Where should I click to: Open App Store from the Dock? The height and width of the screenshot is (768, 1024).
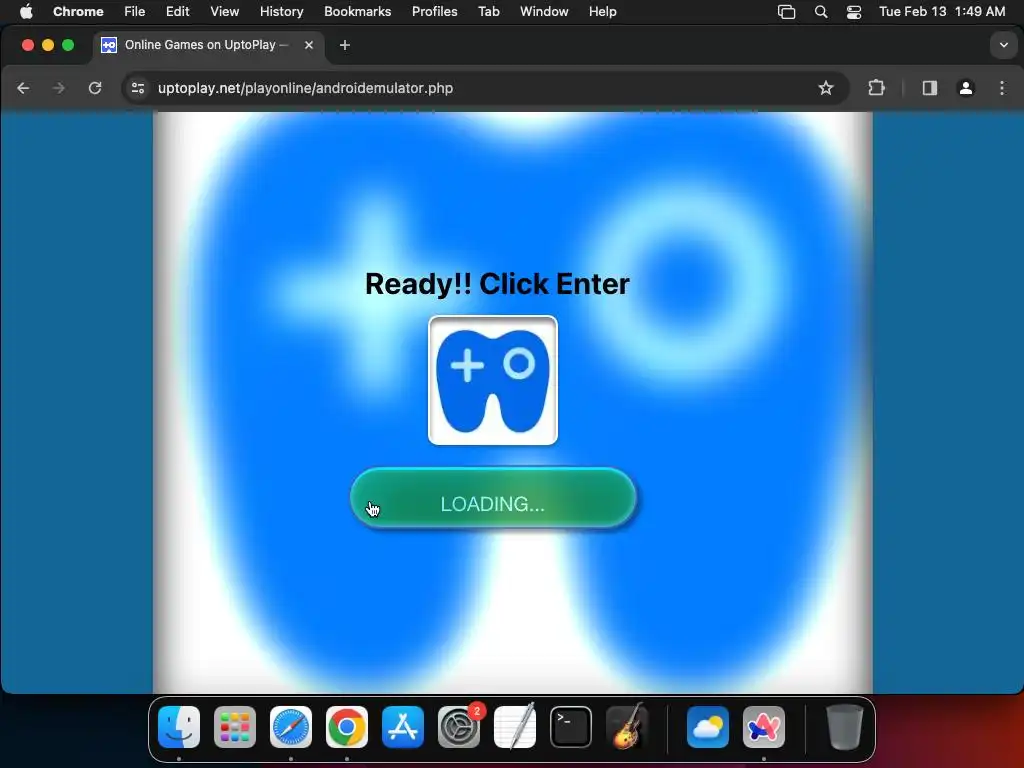click(403, 727)
